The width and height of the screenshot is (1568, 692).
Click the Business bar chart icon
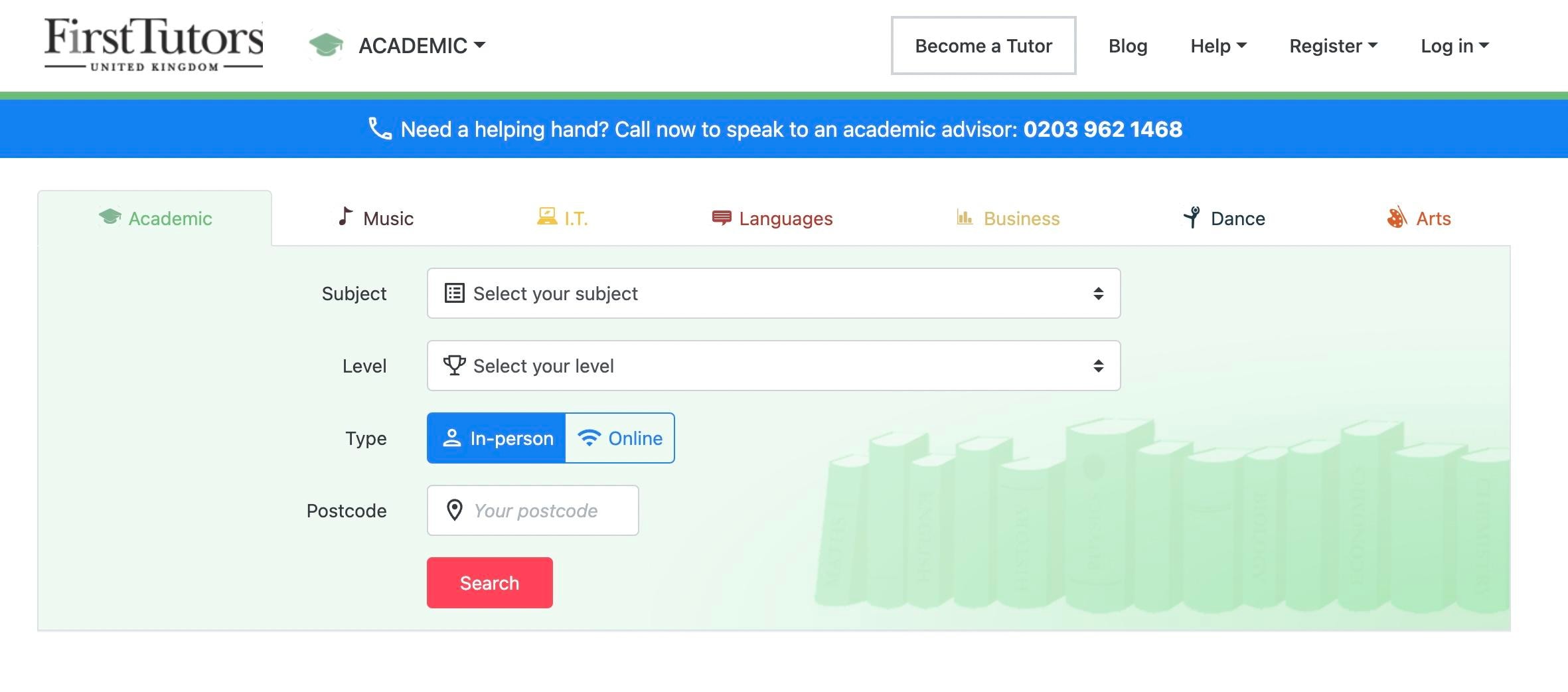tap(965, 217)
